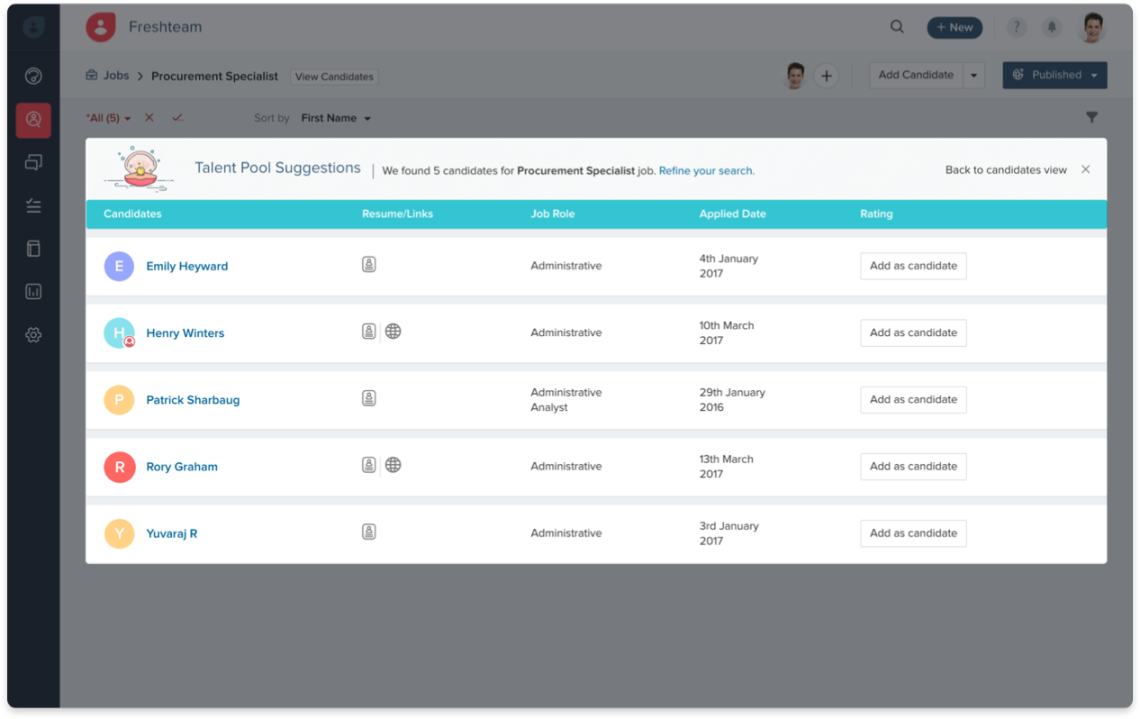Click the Refine your search link

pos(706,171)
